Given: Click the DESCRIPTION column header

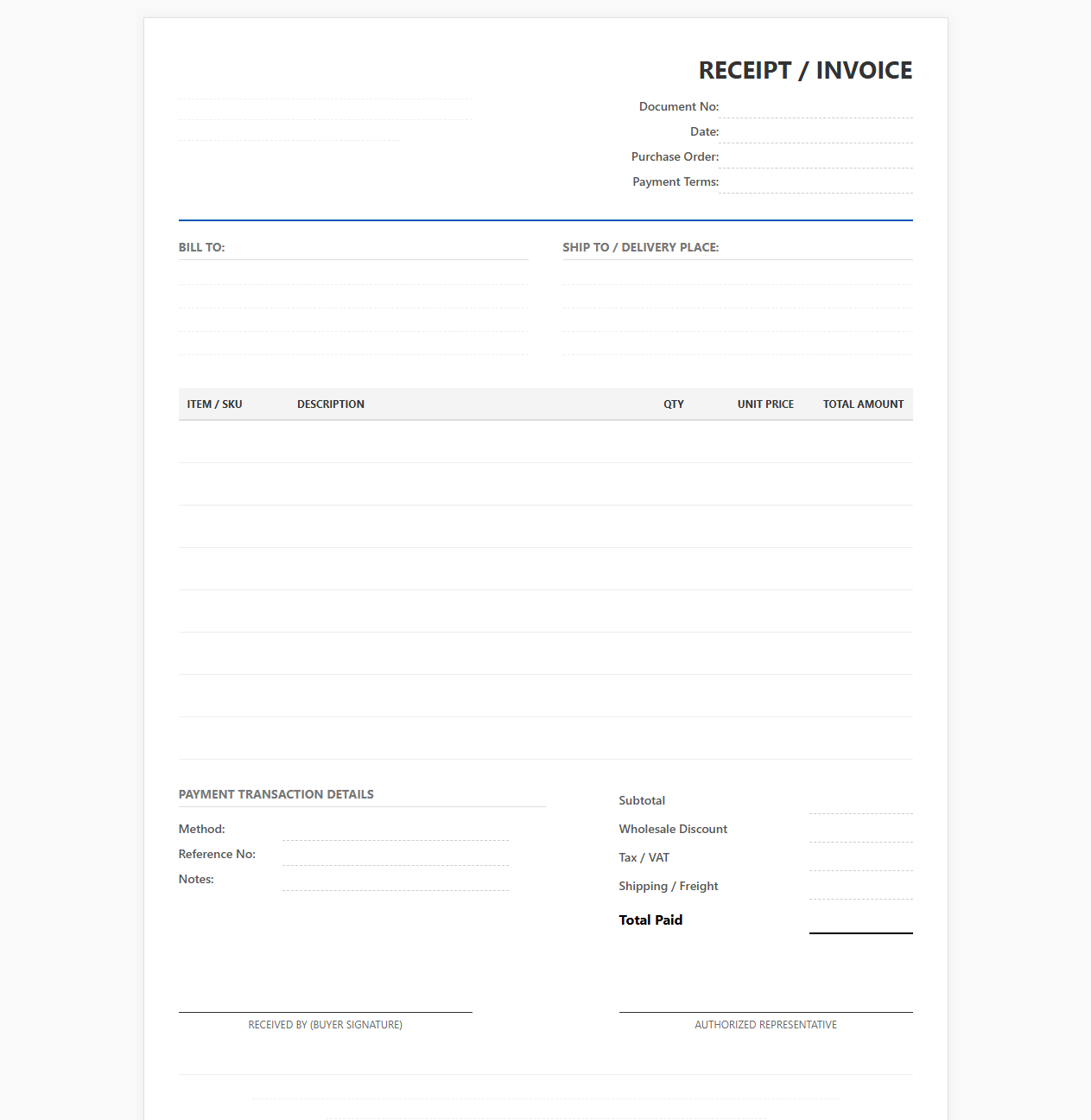Looking at the screenshot, I should 331,404.
